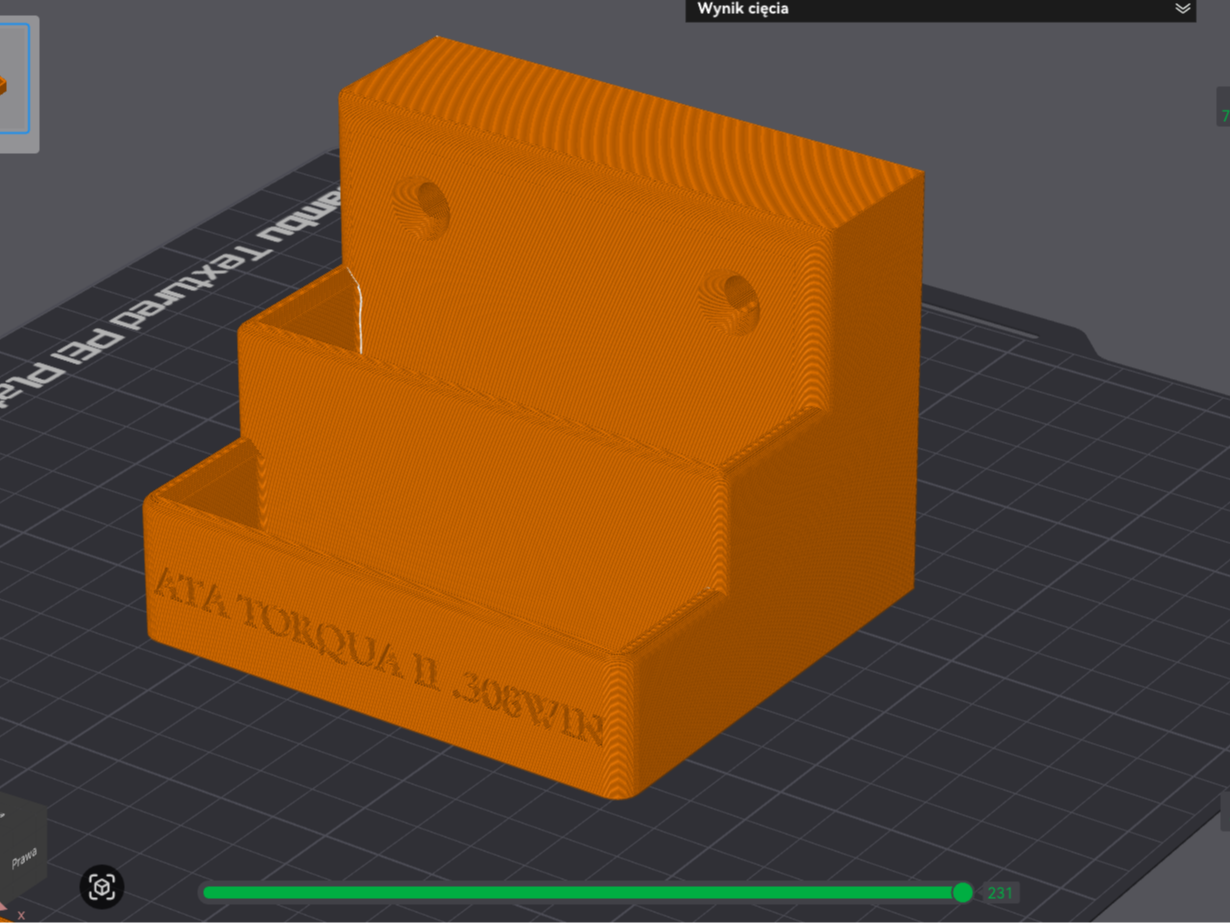The height and width of the screenshot is (923, 1230).
Task: Click the green layer progress track
Action: [x=582, y=892]
